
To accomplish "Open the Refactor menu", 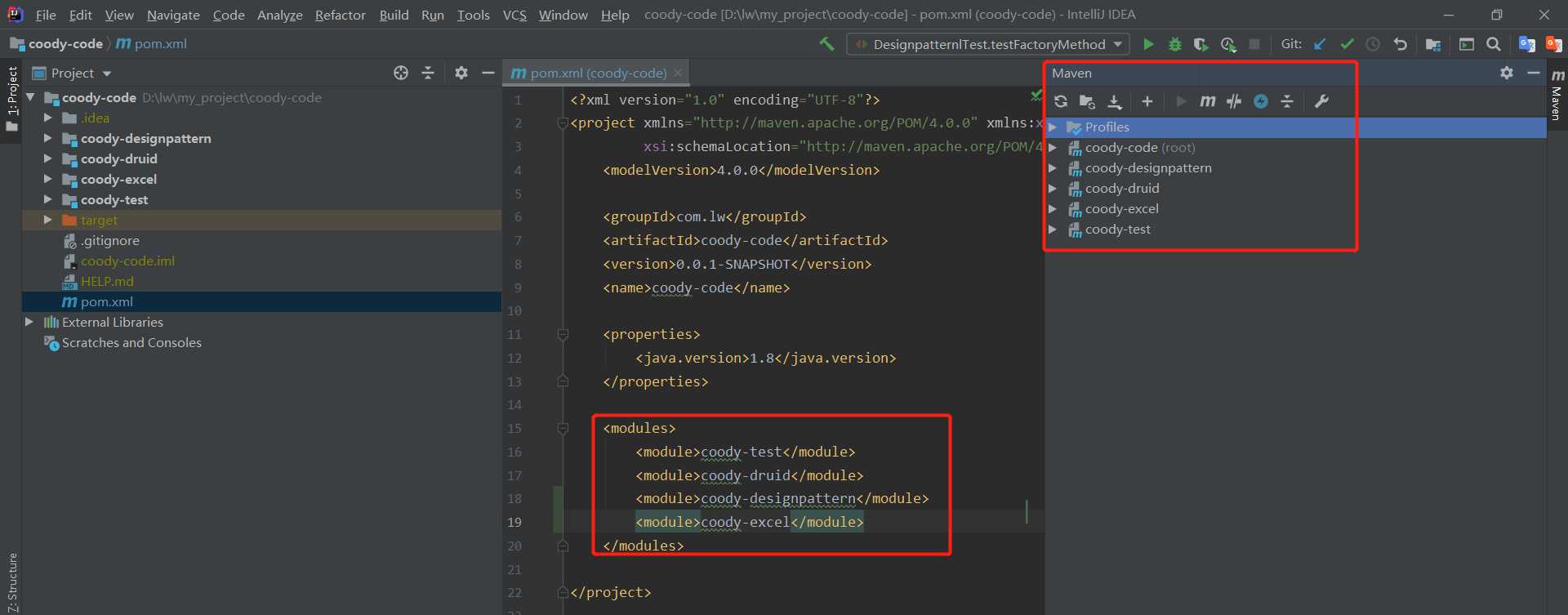I will (340, 15).
